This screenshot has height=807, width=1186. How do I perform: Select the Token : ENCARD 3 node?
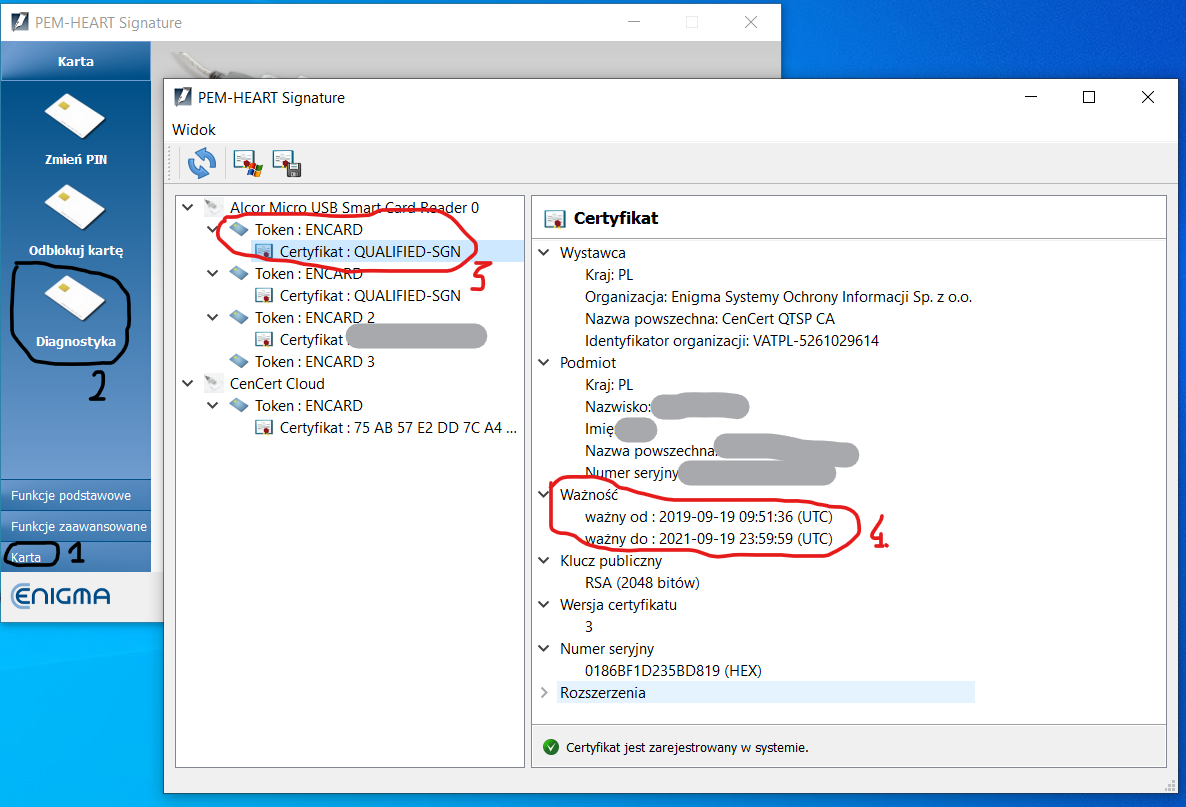pyautogui.click(x=315, y=362)
